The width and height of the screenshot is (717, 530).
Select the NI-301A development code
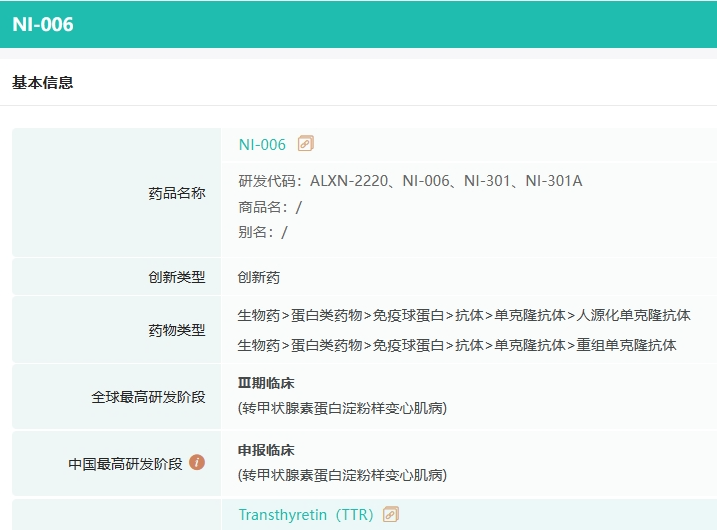click(554, 181)
